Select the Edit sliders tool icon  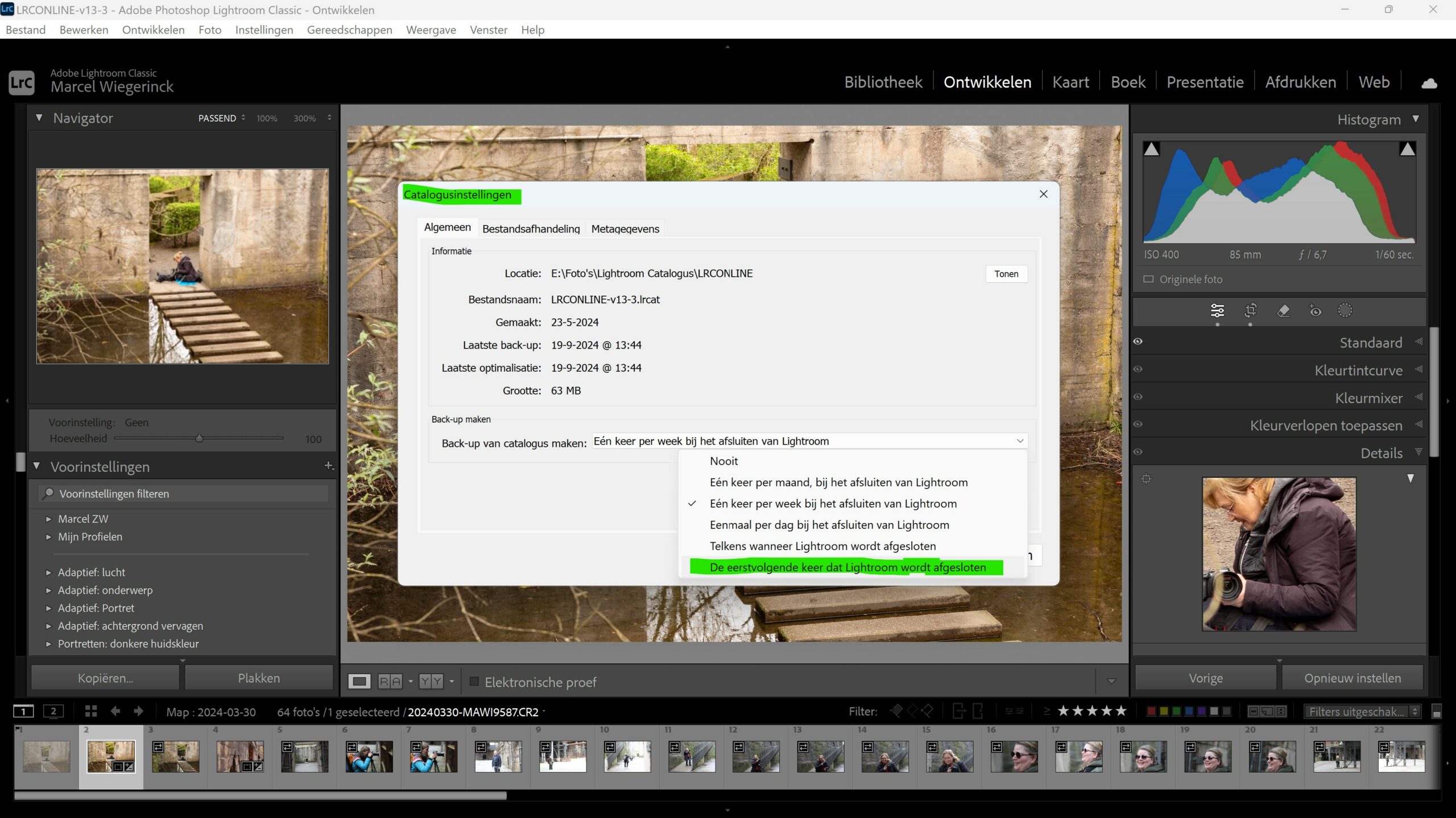[1217, 310]
